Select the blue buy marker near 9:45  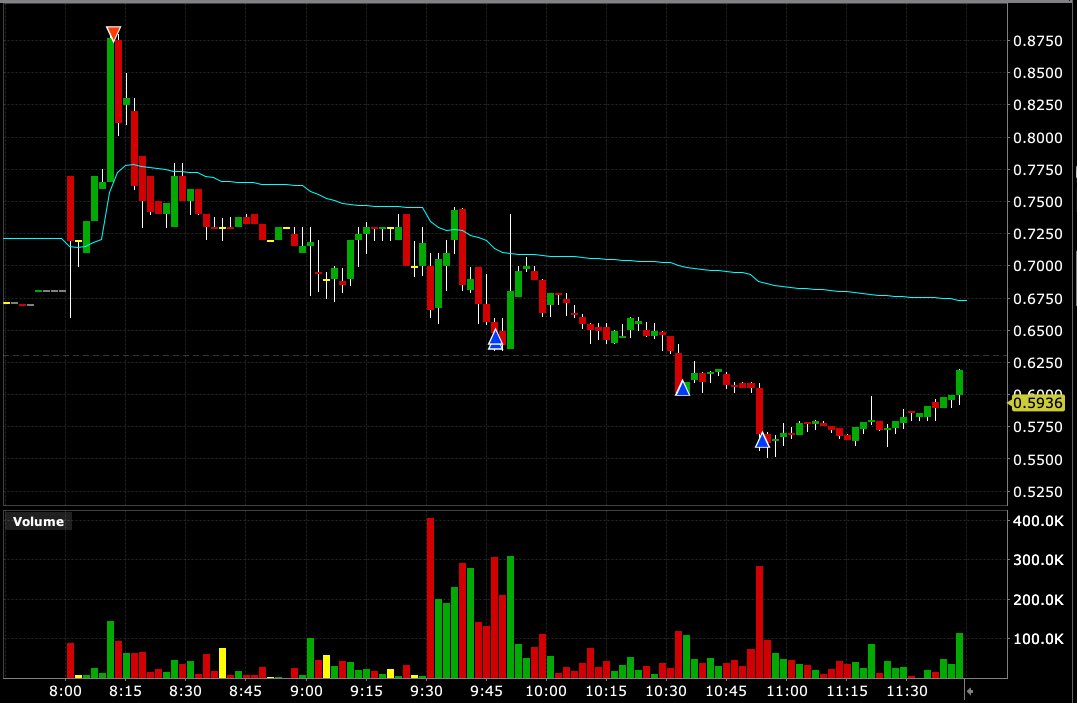(x=495, y=338)
